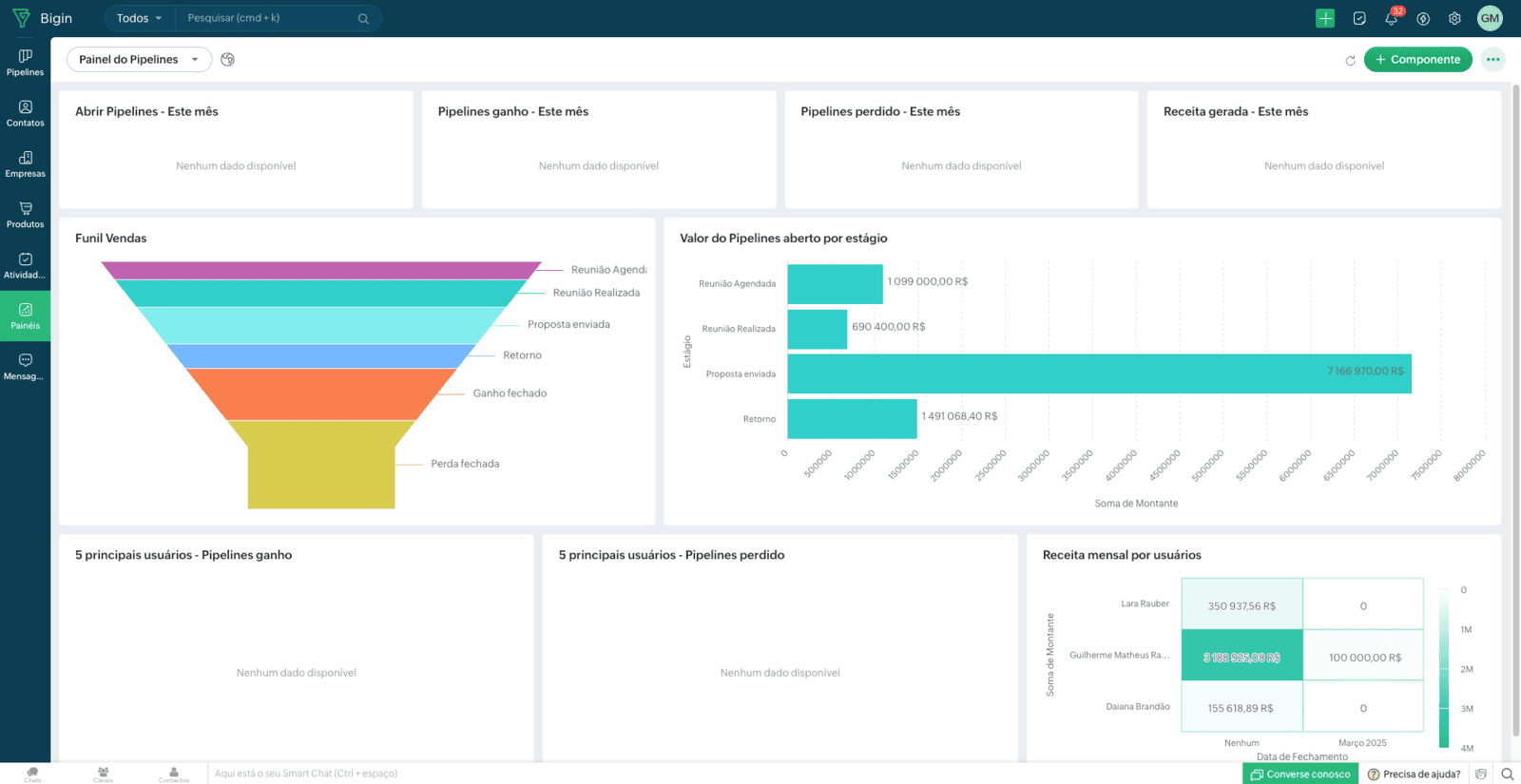1521x784 pixels.
Task: Open the Pipelines module in sidebar
Action: 25,62
